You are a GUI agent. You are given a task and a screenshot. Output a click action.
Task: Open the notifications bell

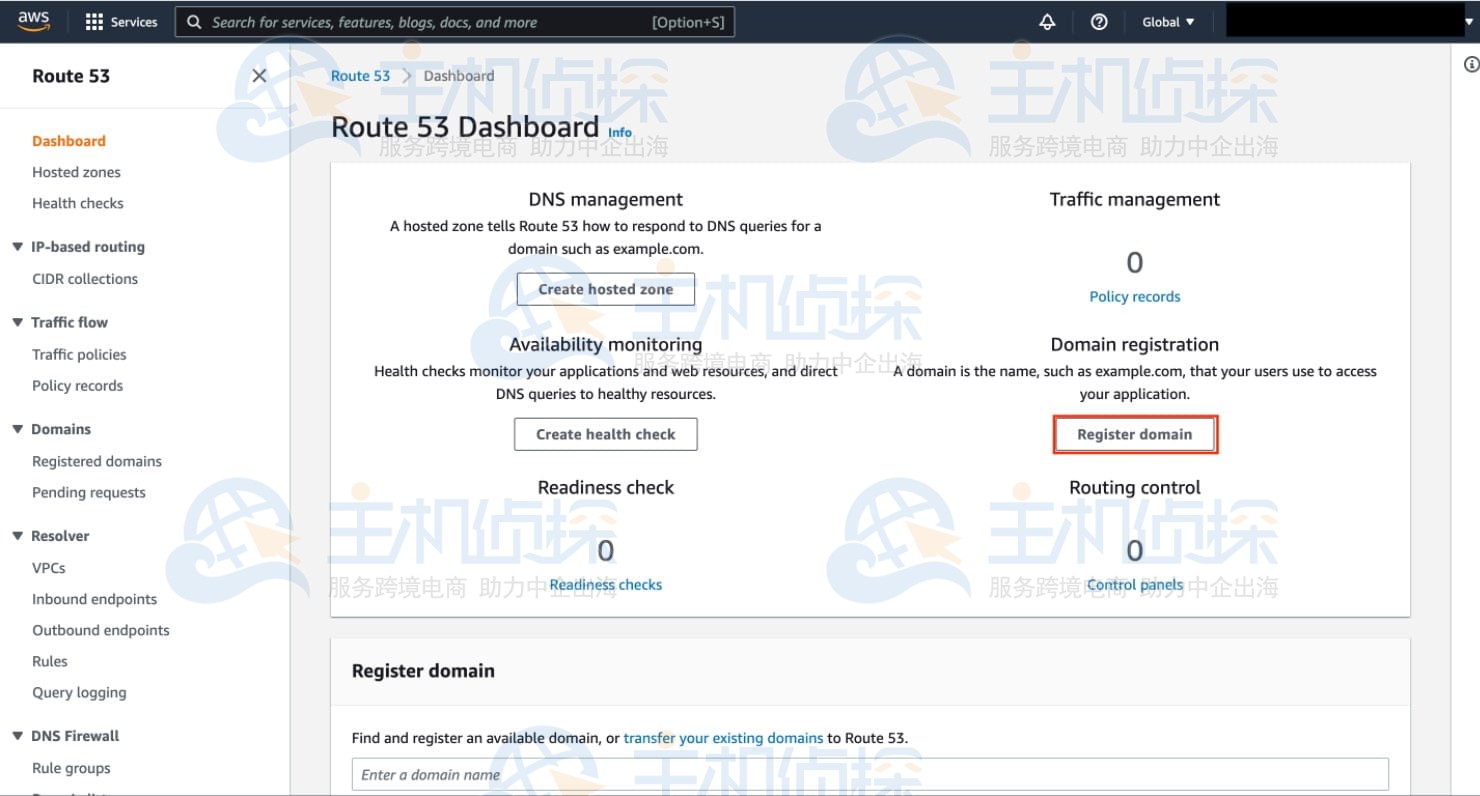coord(1047,21)
